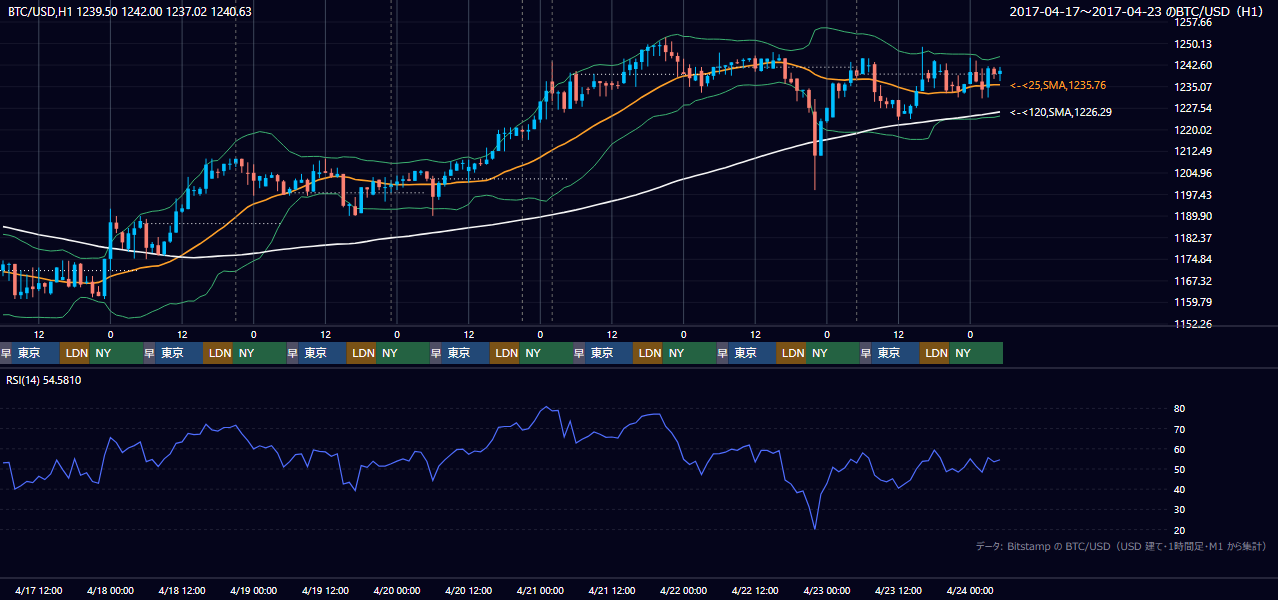
Task: Click the 4/23 00:00 date label
Action: (827, 590)
